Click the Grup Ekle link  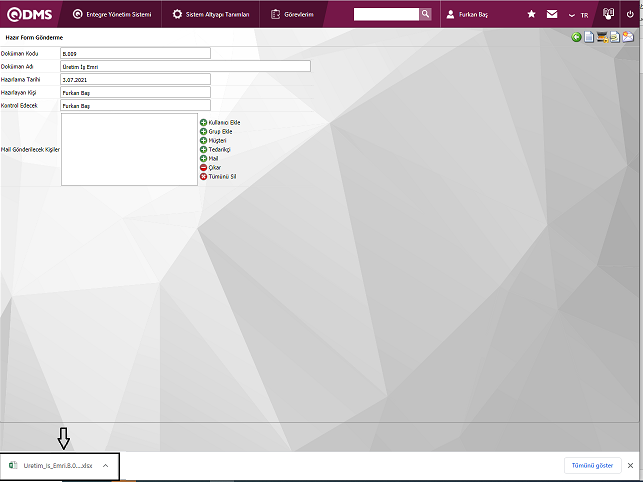pos(220,131)
